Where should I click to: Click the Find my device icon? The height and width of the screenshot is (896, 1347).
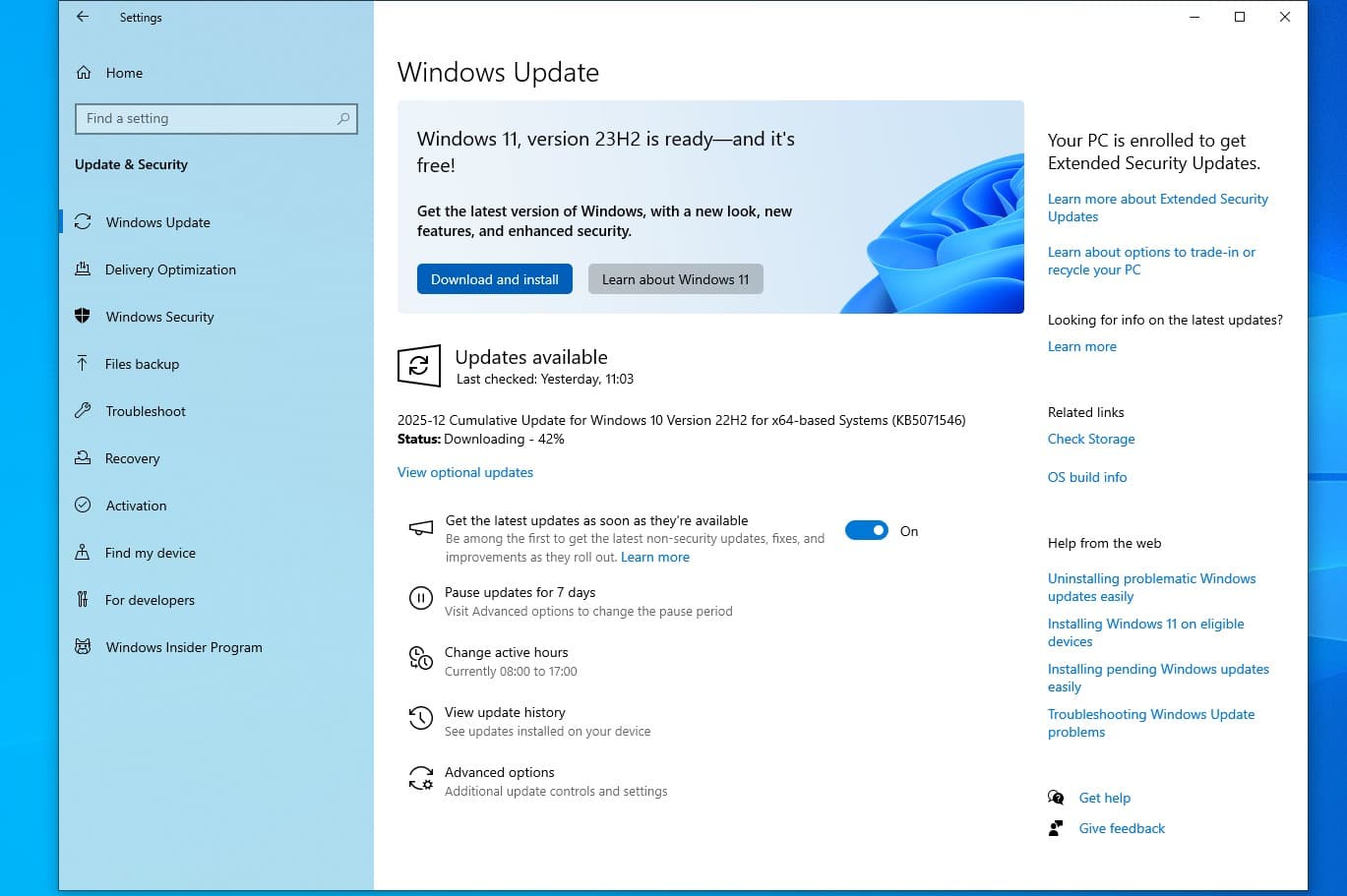point(82,552)
